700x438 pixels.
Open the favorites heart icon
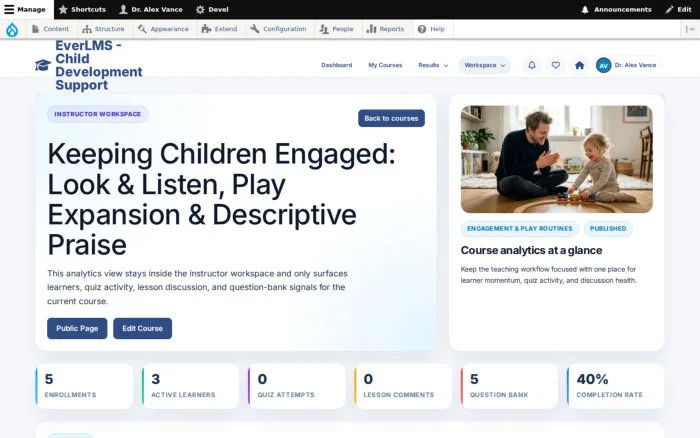point(555,65)
